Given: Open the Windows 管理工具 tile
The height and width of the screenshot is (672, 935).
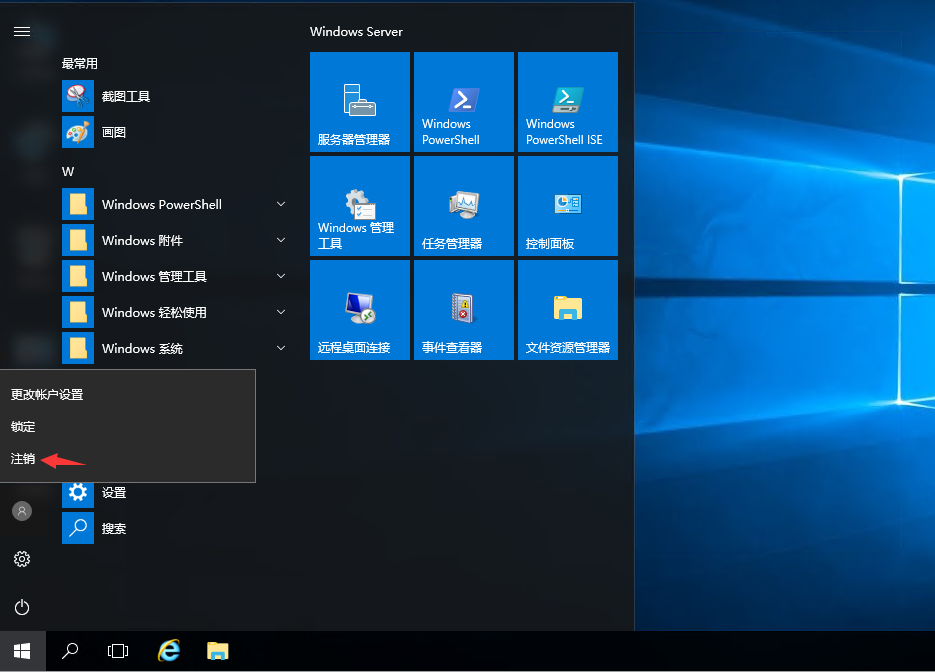Looking at the screenshot, I should click(x=360, y=206).
